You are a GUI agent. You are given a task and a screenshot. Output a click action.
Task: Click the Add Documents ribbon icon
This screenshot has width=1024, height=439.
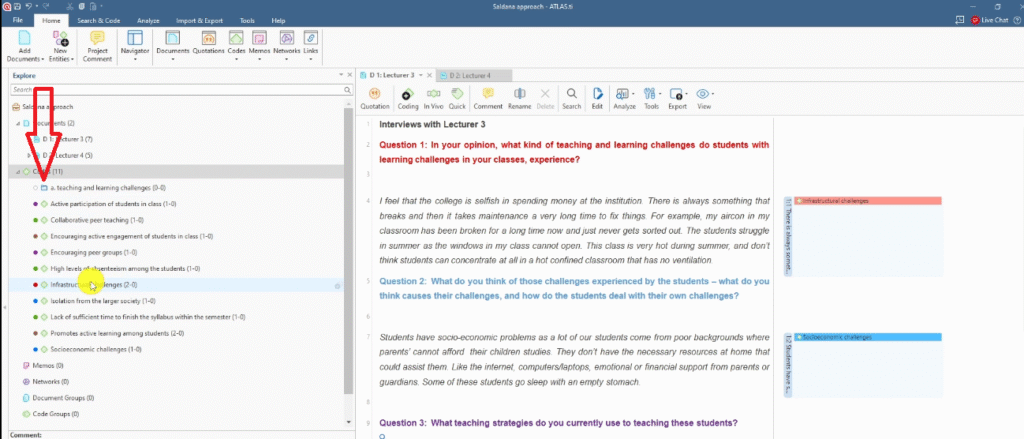pyautogui.click(x=23, y=38)
